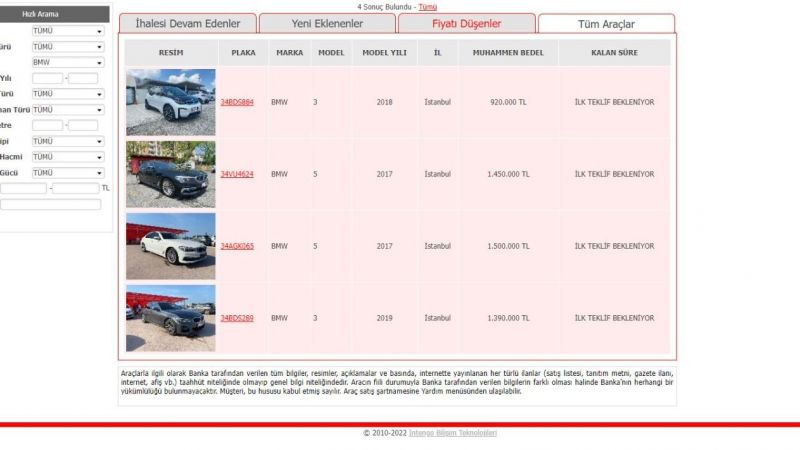View the grey BMW photo for 34BDS289

pos(170,318)
